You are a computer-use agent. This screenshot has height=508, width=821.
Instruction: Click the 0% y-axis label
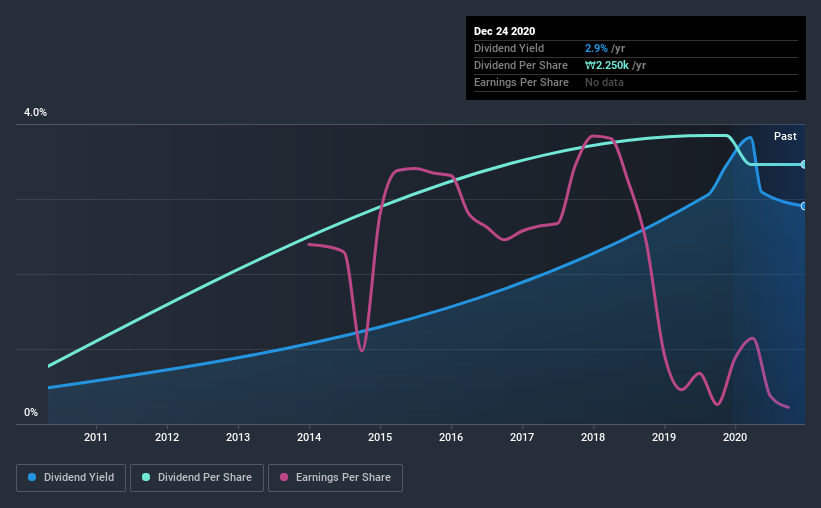click(x=31, y=412)
